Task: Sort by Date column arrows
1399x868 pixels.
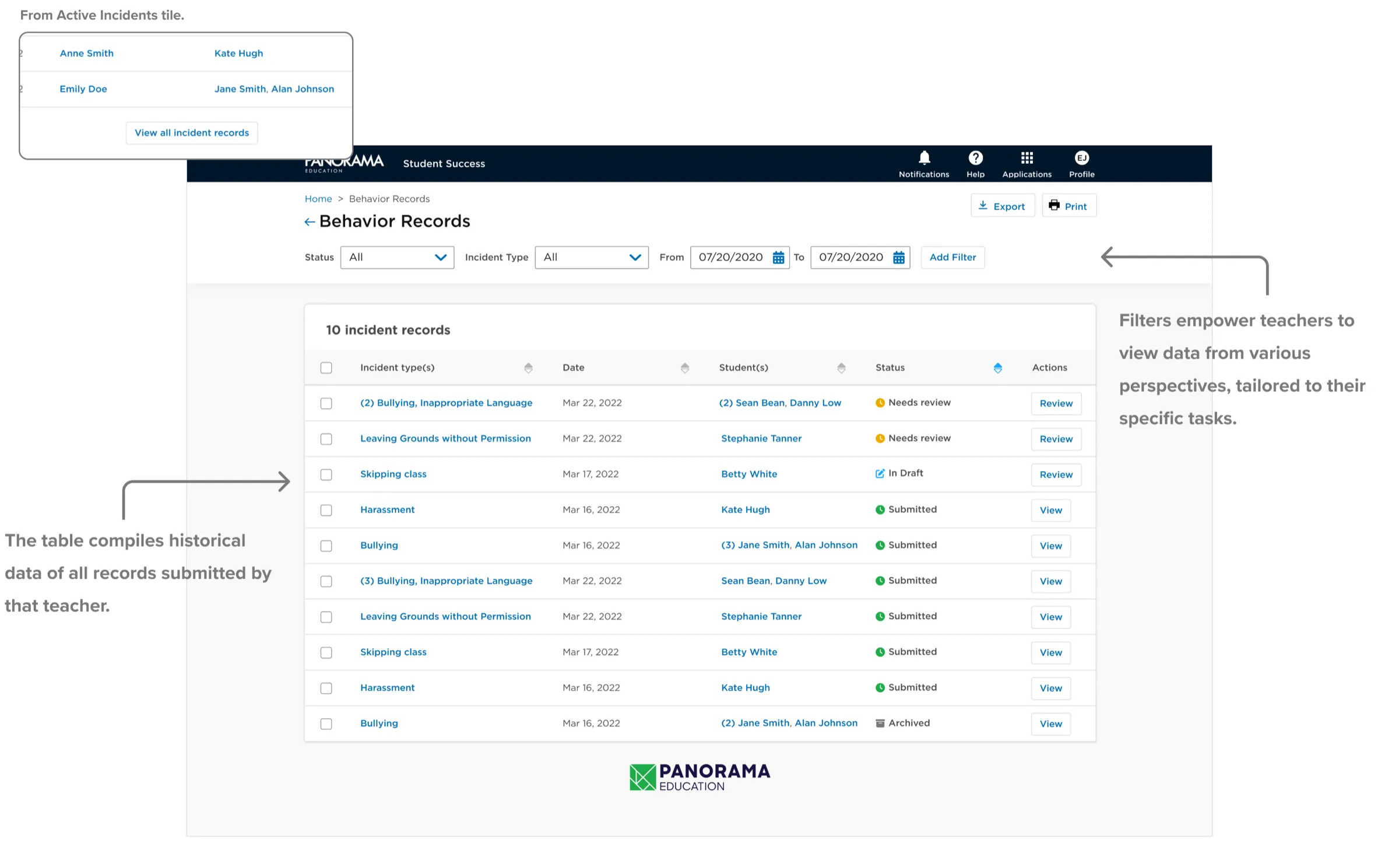Action: pyautogui.click(x=684, y=368)
